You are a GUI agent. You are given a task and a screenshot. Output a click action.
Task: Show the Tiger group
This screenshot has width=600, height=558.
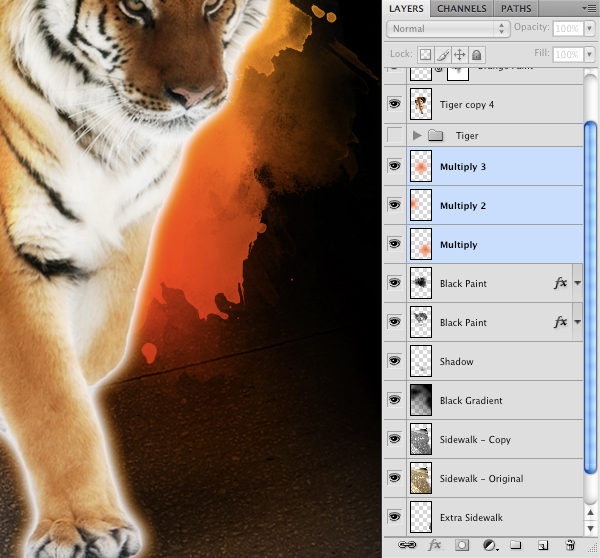395,135
